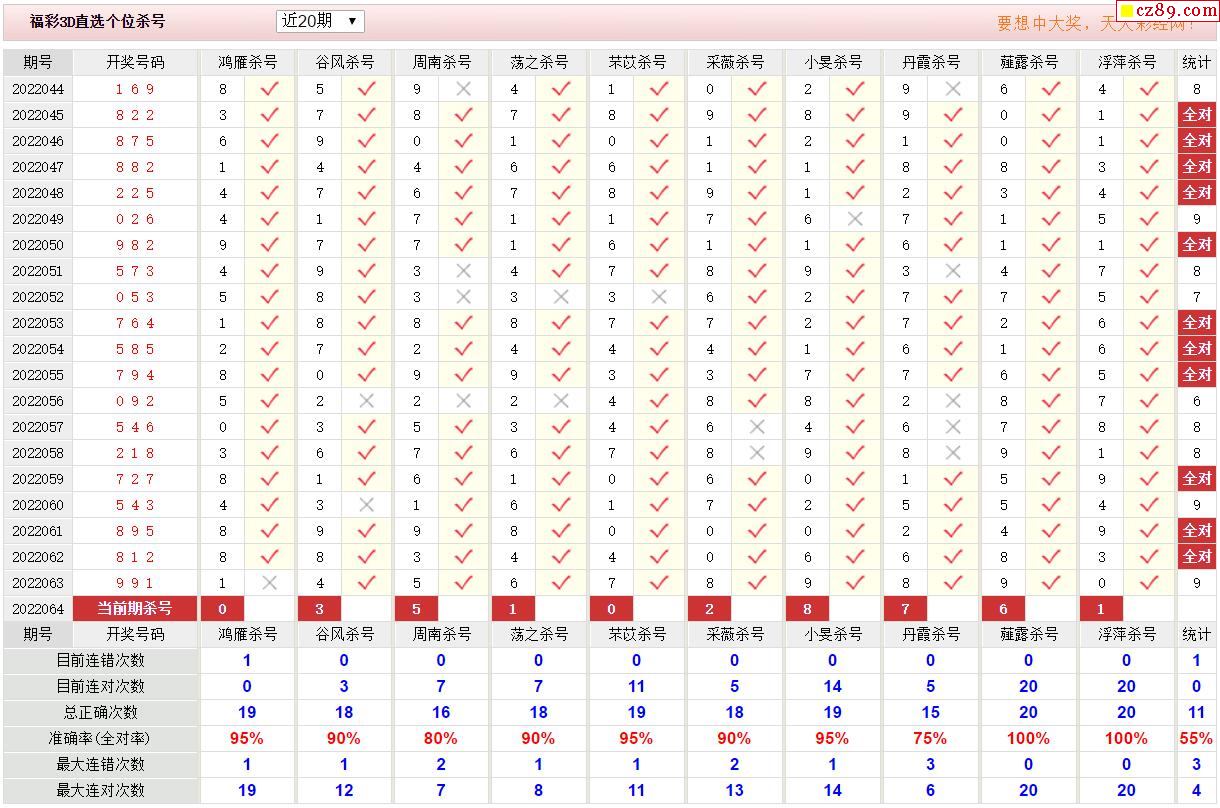Click the gray X for 荡之杀号 in row 2022056
1220x808 pixels.
[561, 401]
